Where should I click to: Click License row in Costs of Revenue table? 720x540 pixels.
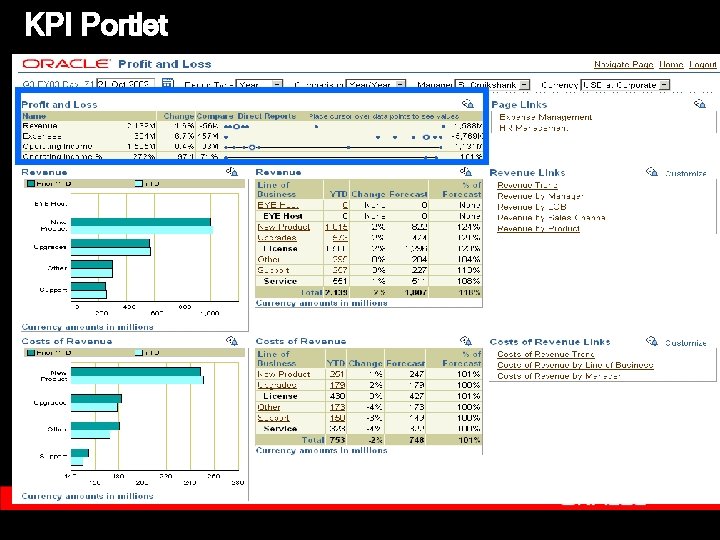[x=369, y=396]
